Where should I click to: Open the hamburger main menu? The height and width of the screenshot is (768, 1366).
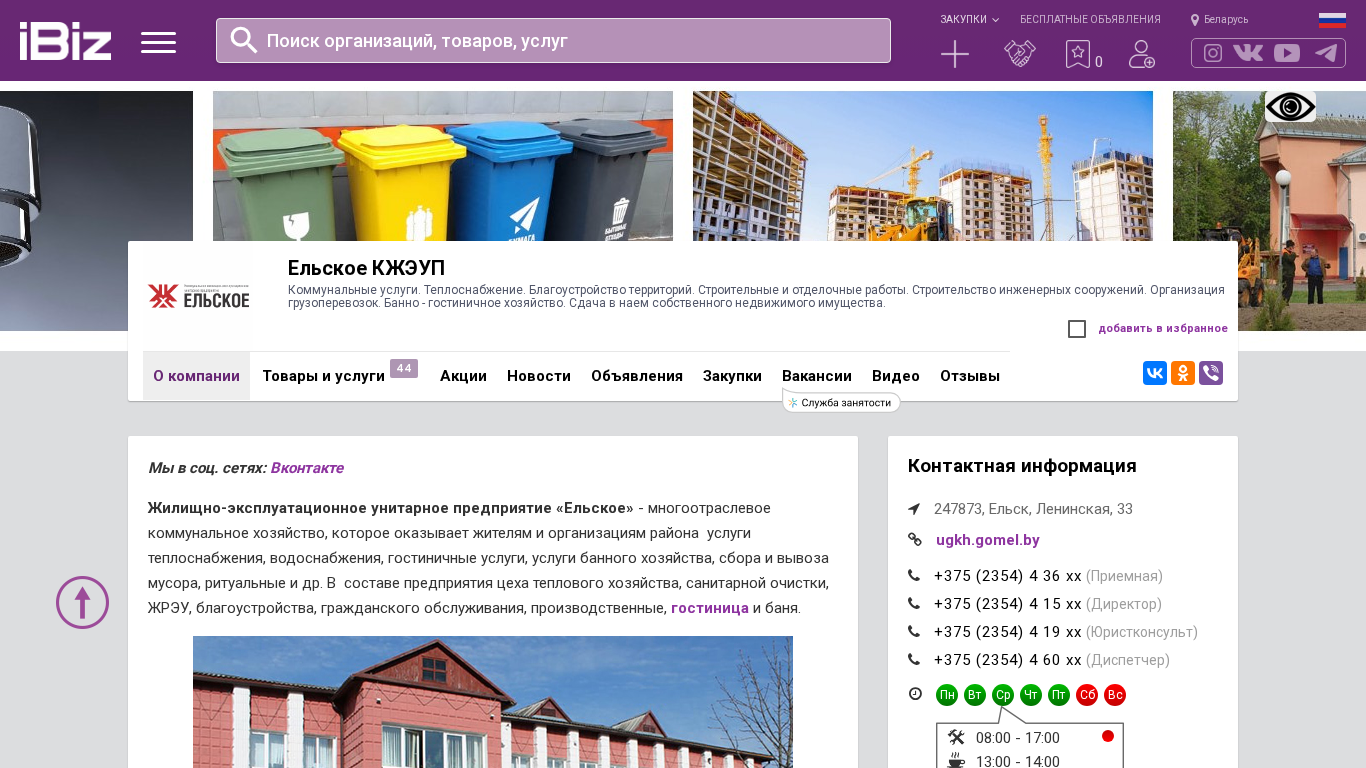(x=158, y=42)
